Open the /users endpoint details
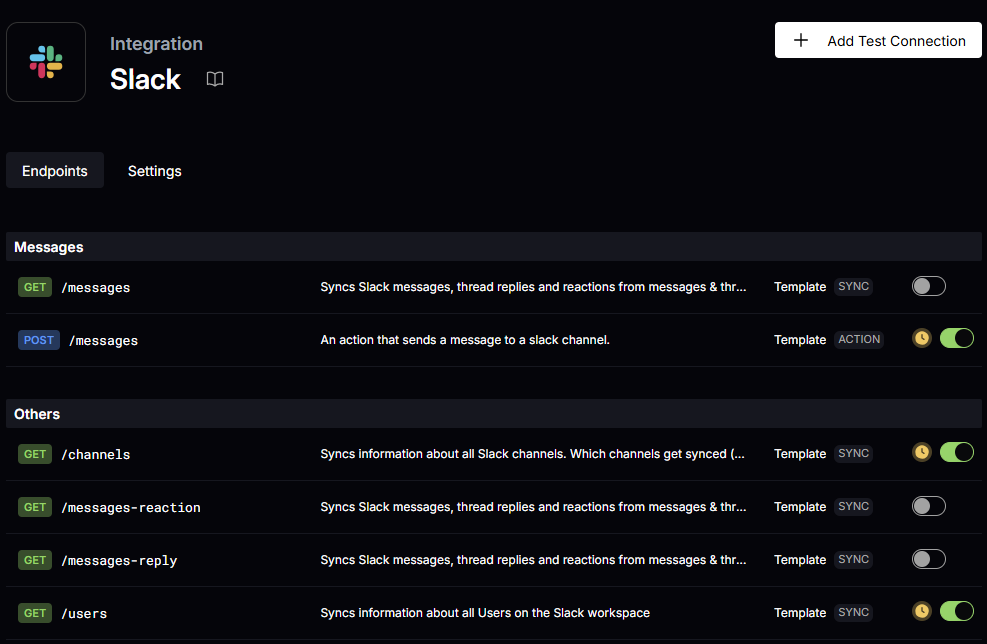Viewport: 987px width, 644px height. (x=84, y=613)
